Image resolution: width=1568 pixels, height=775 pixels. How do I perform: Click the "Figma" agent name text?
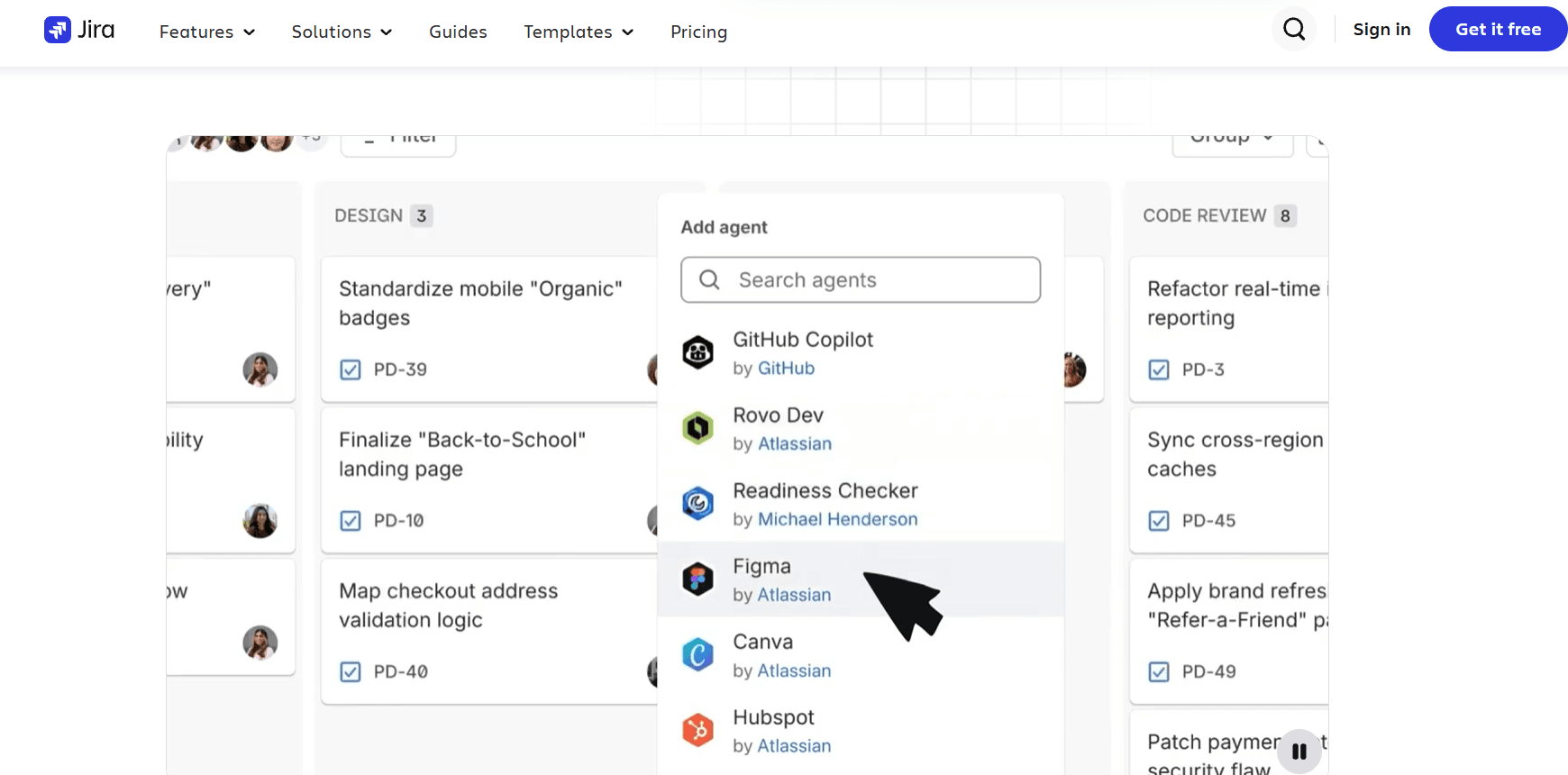click(x=761, y=566)
